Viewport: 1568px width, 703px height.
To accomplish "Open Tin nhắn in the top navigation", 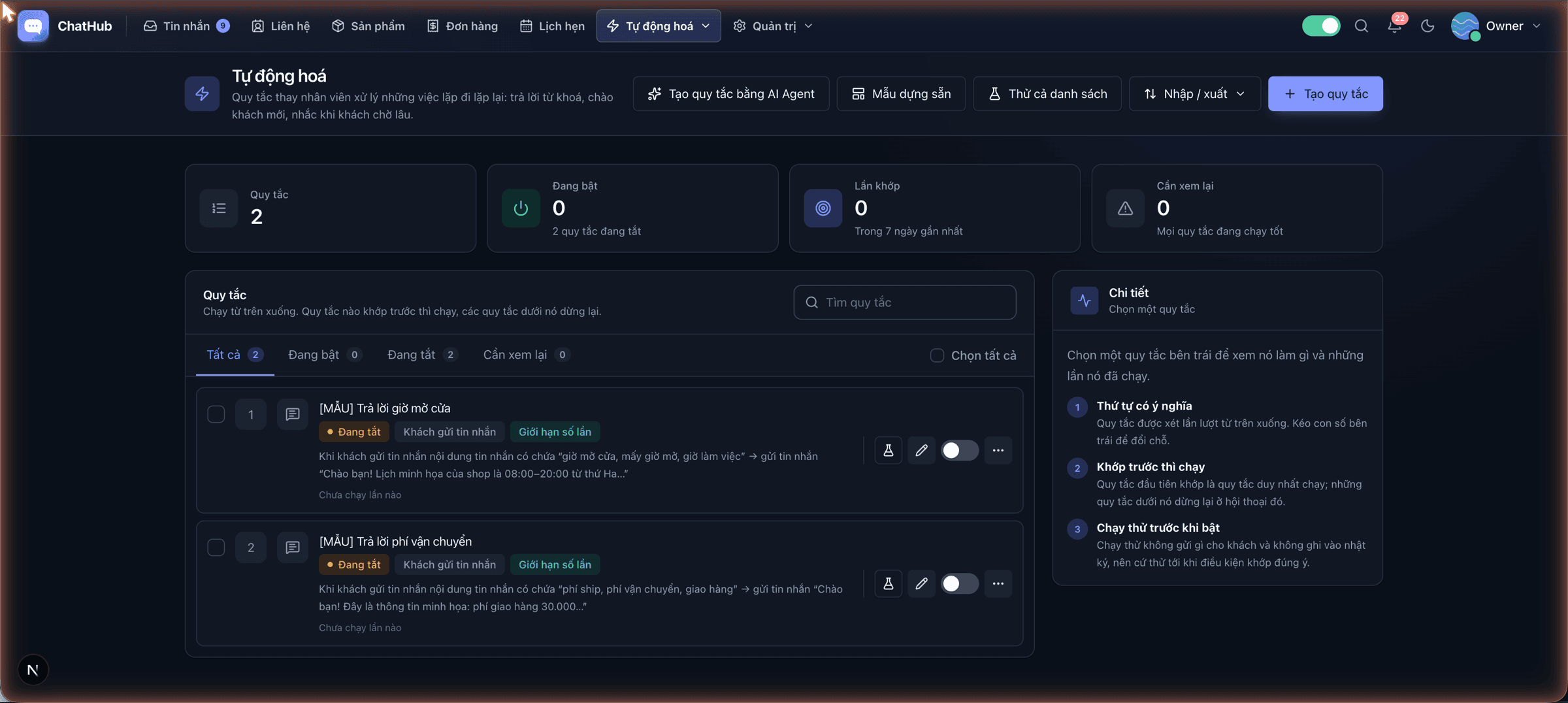I will pyautogui.click(x=186, y=26).
